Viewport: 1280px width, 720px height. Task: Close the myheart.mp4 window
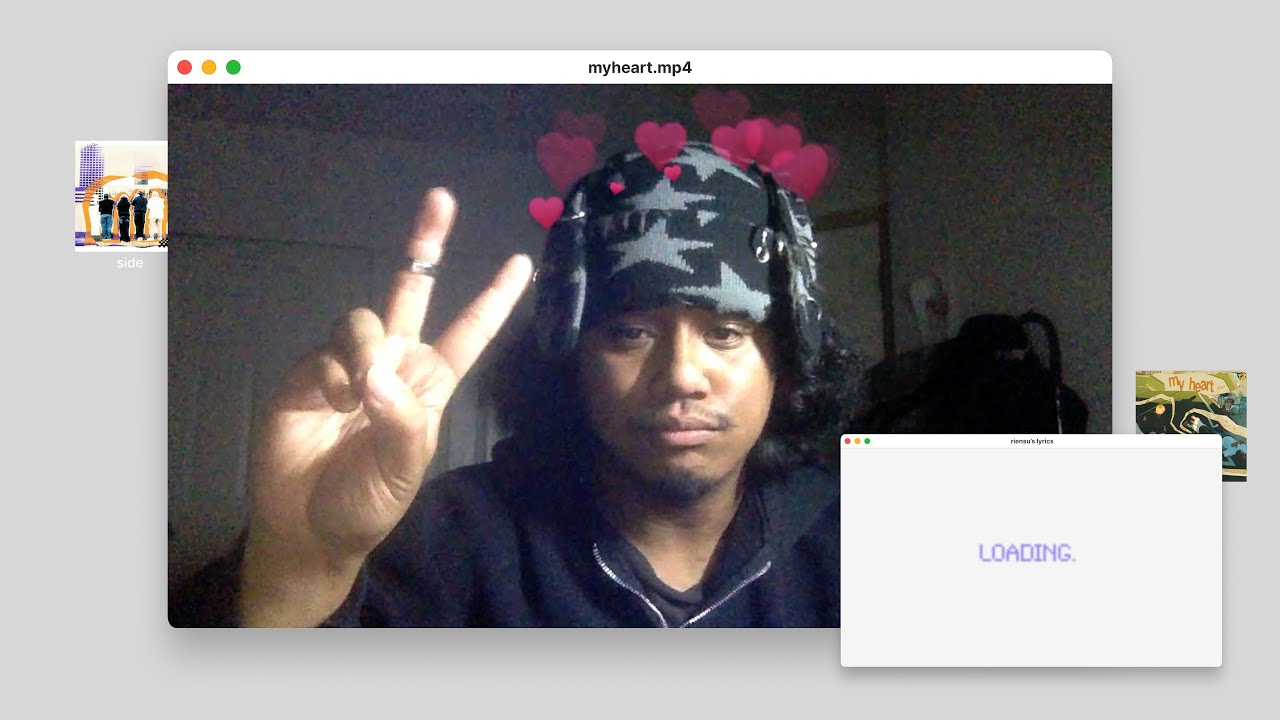pyautogui.click(x=184, y=67)
